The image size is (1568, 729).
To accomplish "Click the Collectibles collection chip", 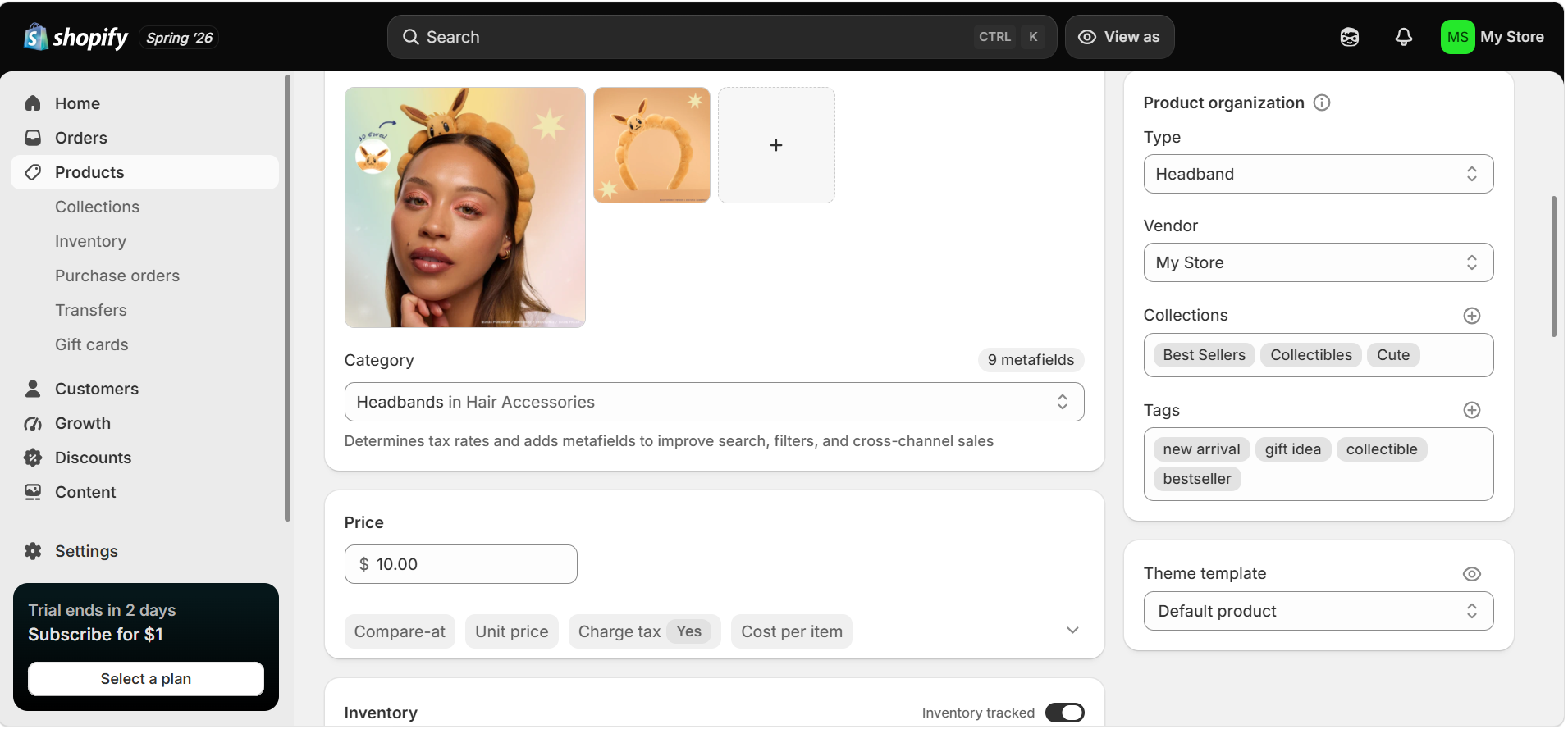I will (x=1311, y=355).
